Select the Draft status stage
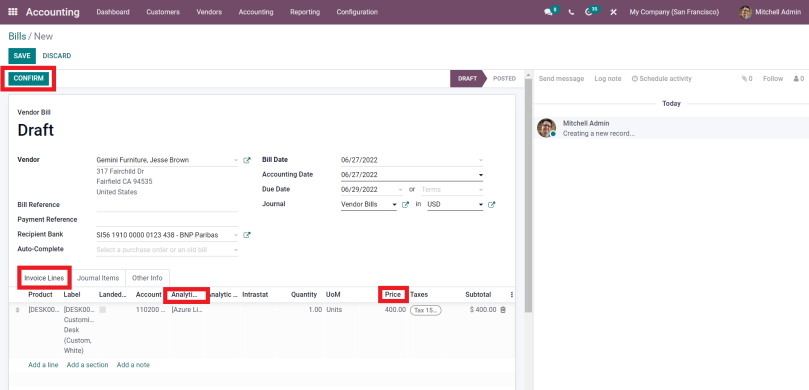809x390 pixels. coord(467,79)
